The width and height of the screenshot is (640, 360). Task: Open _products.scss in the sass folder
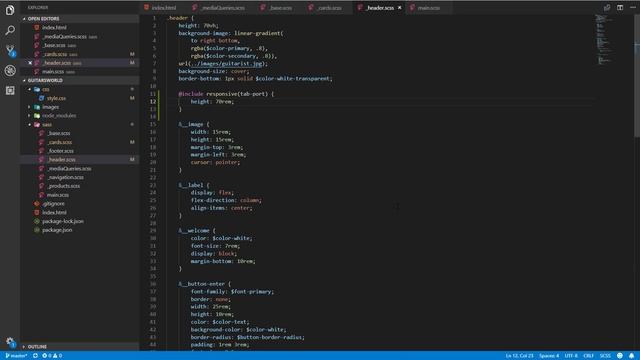[x=63, y=186]
